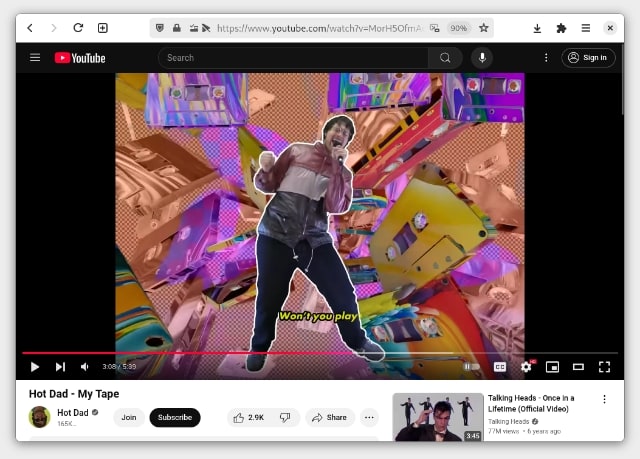Open a new tab with plus icon
The image size is (640, 459).
click(x=102, y=28)
